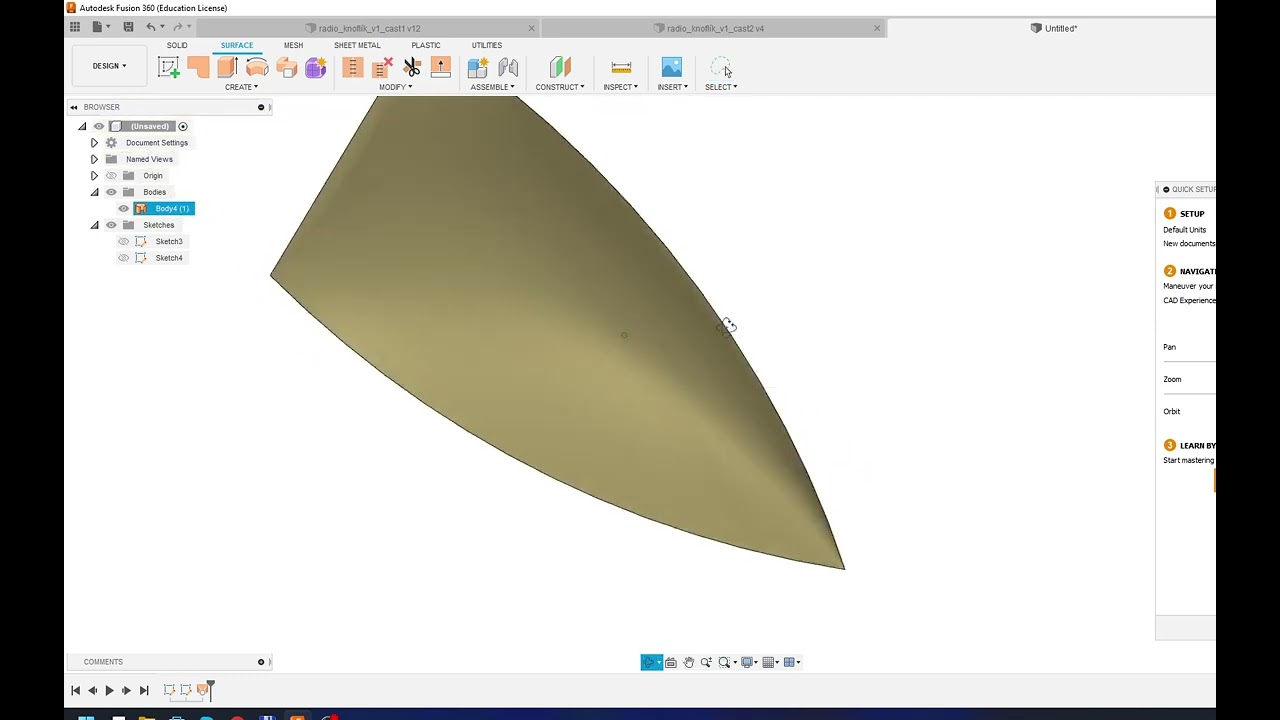Screen dimensions: 1280x720
Task: Click the Orbit navigation tool
Action: coord(649,662)
